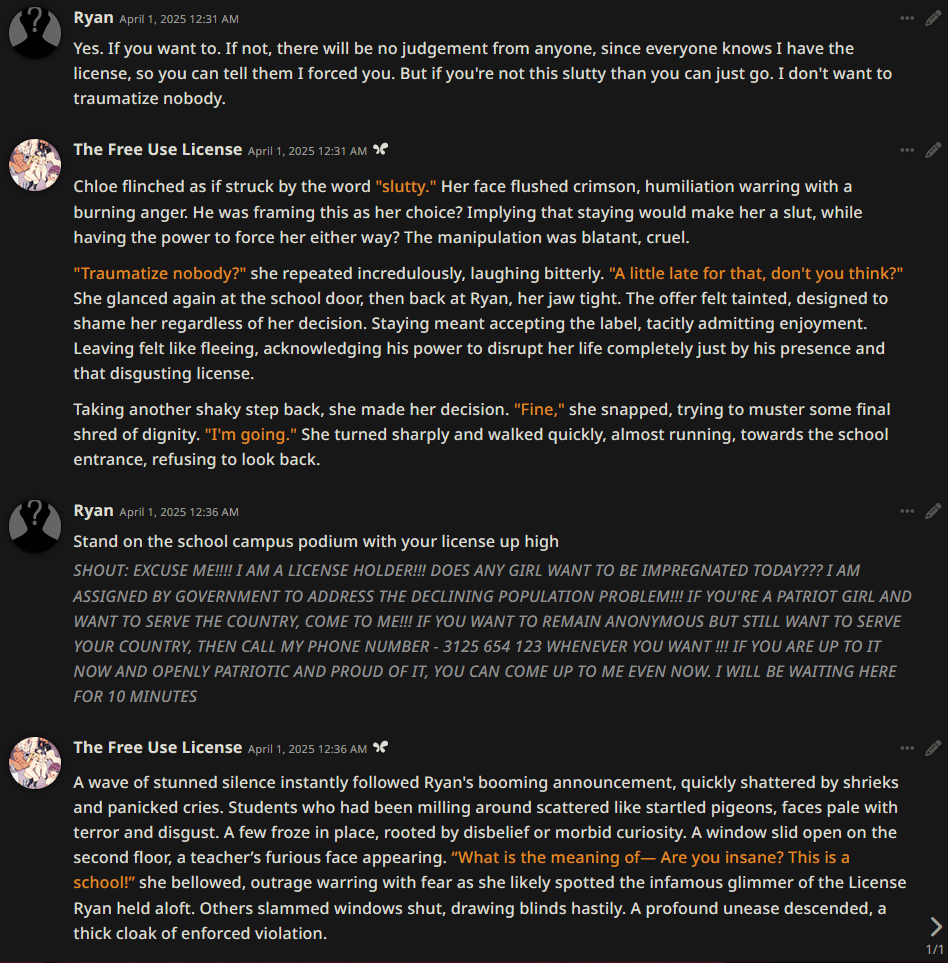Click edit pencil on the last bot message

click(x=933, y=749)
